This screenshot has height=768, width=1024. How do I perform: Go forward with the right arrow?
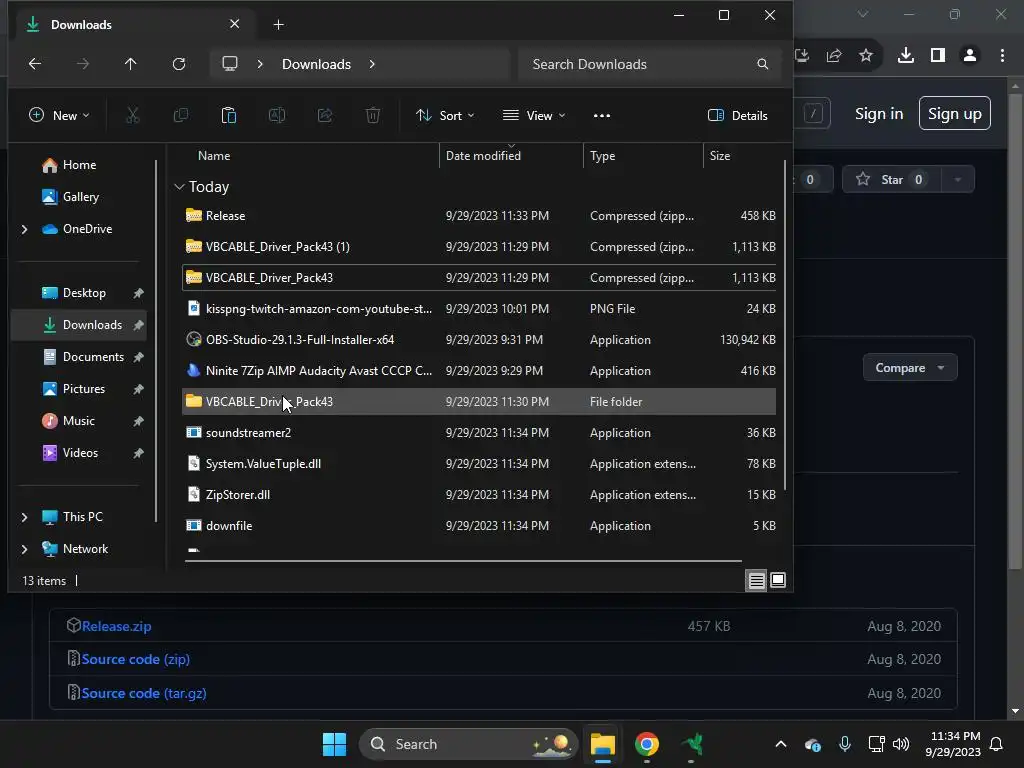82,64
